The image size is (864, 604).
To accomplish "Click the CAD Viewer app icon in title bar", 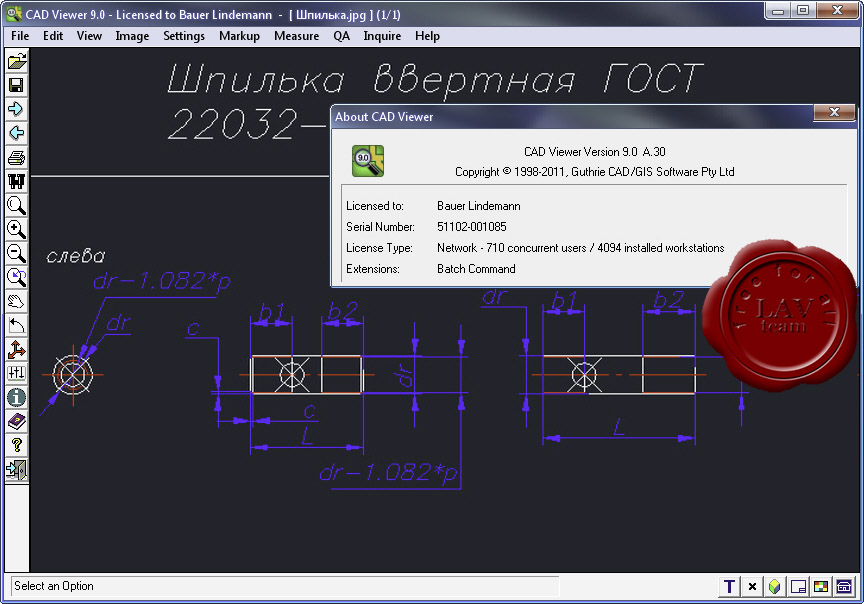I will (x=14, y=14).
